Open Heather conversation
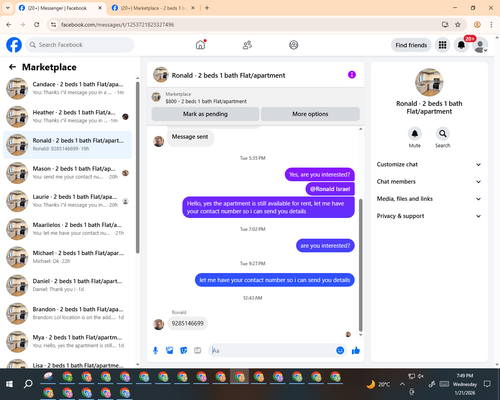 tap(68, 116)
